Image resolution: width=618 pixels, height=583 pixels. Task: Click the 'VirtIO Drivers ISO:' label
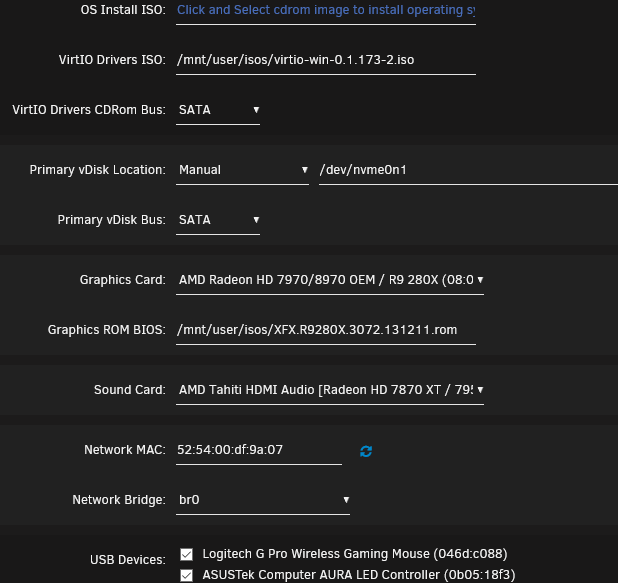(112, 60)
